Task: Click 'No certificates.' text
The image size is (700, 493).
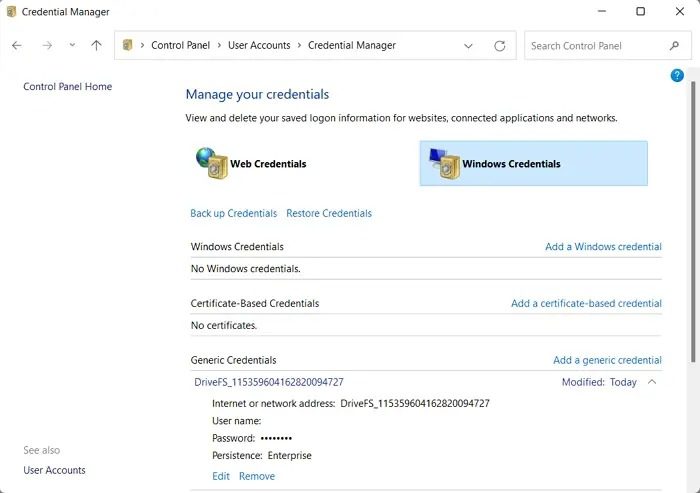Action: pos(224,325)
